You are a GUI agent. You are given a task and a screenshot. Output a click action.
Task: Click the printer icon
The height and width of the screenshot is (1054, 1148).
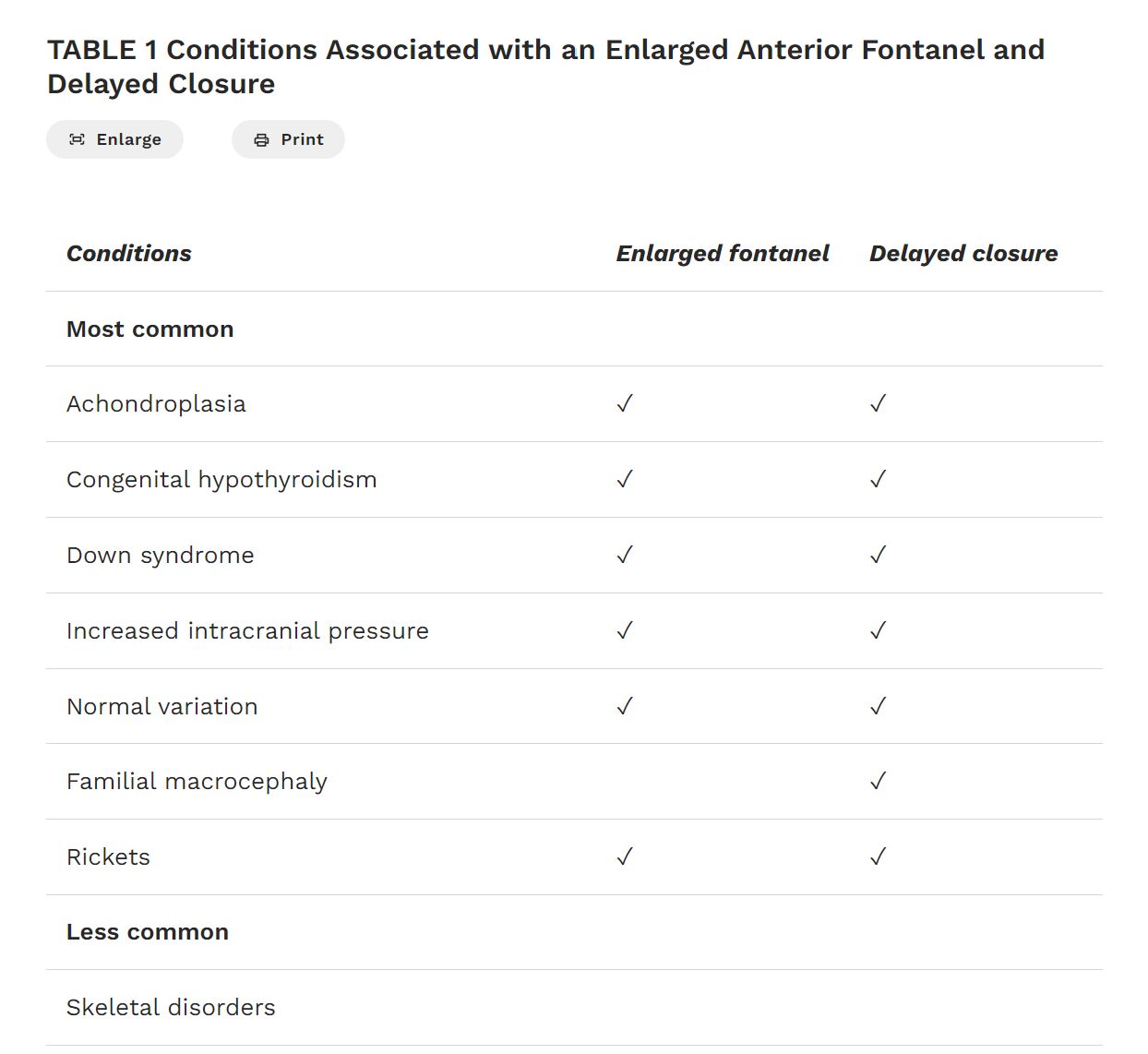tap(262, 139)
